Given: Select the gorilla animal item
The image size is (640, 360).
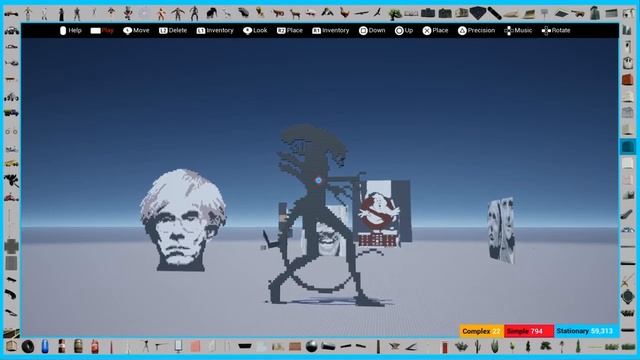Looking at the screenshot, I should 211,13.
